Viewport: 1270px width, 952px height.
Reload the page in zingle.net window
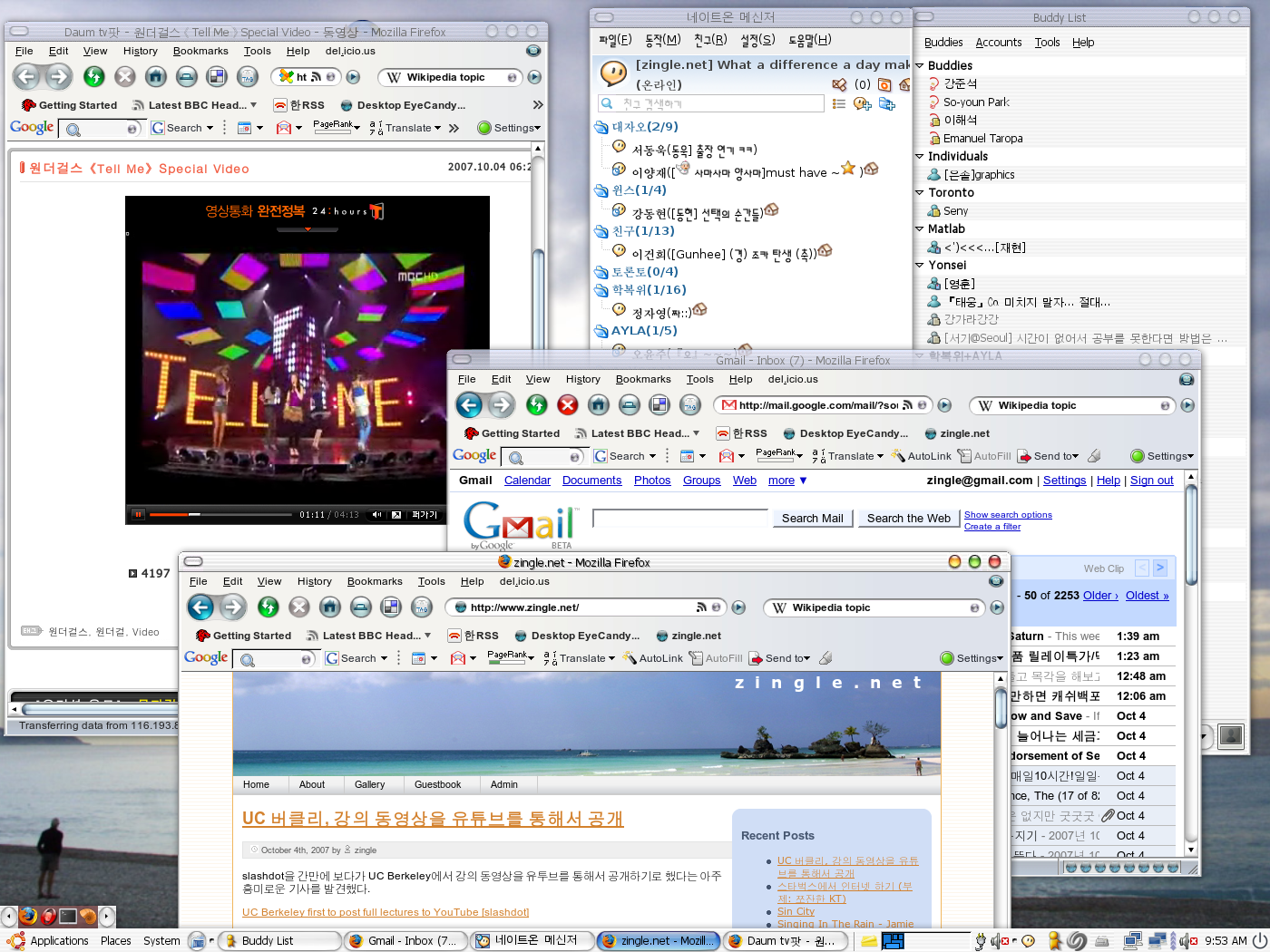(x=269, y=607)
